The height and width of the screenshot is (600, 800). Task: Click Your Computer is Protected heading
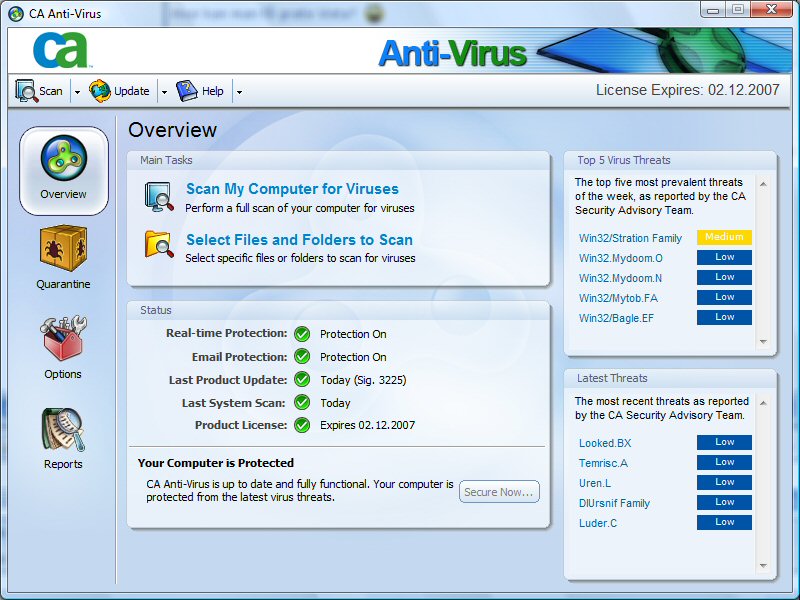coord(216,463)
